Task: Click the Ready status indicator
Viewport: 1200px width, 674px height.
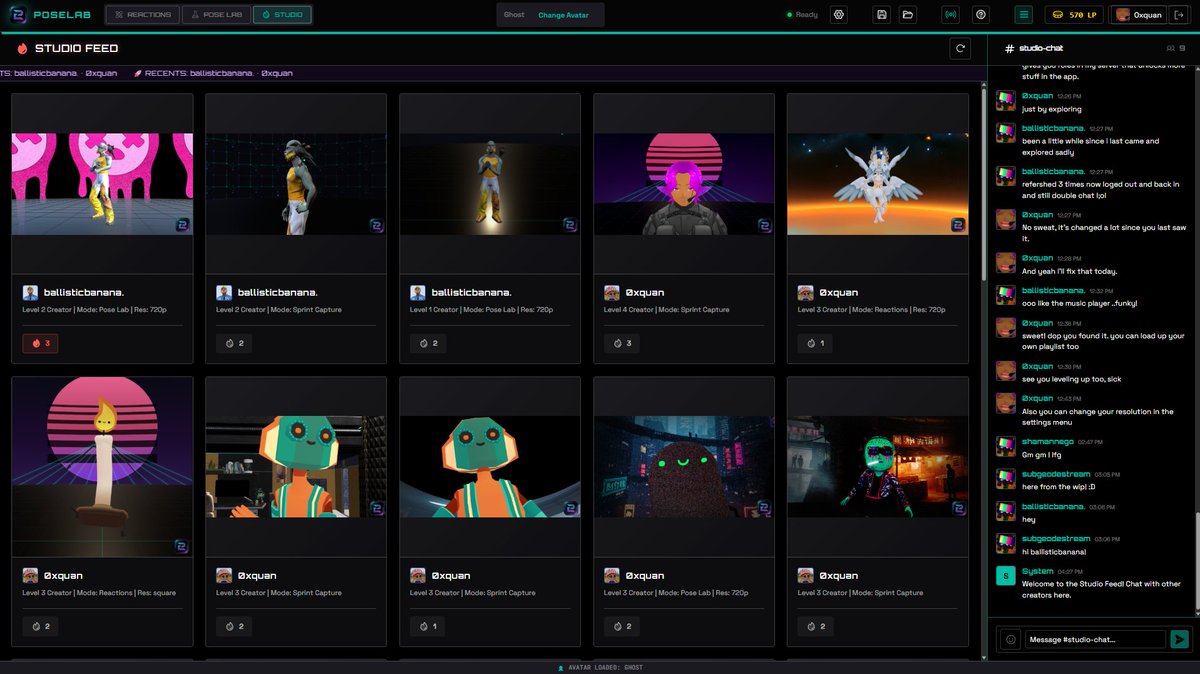Action: [802, 15]
